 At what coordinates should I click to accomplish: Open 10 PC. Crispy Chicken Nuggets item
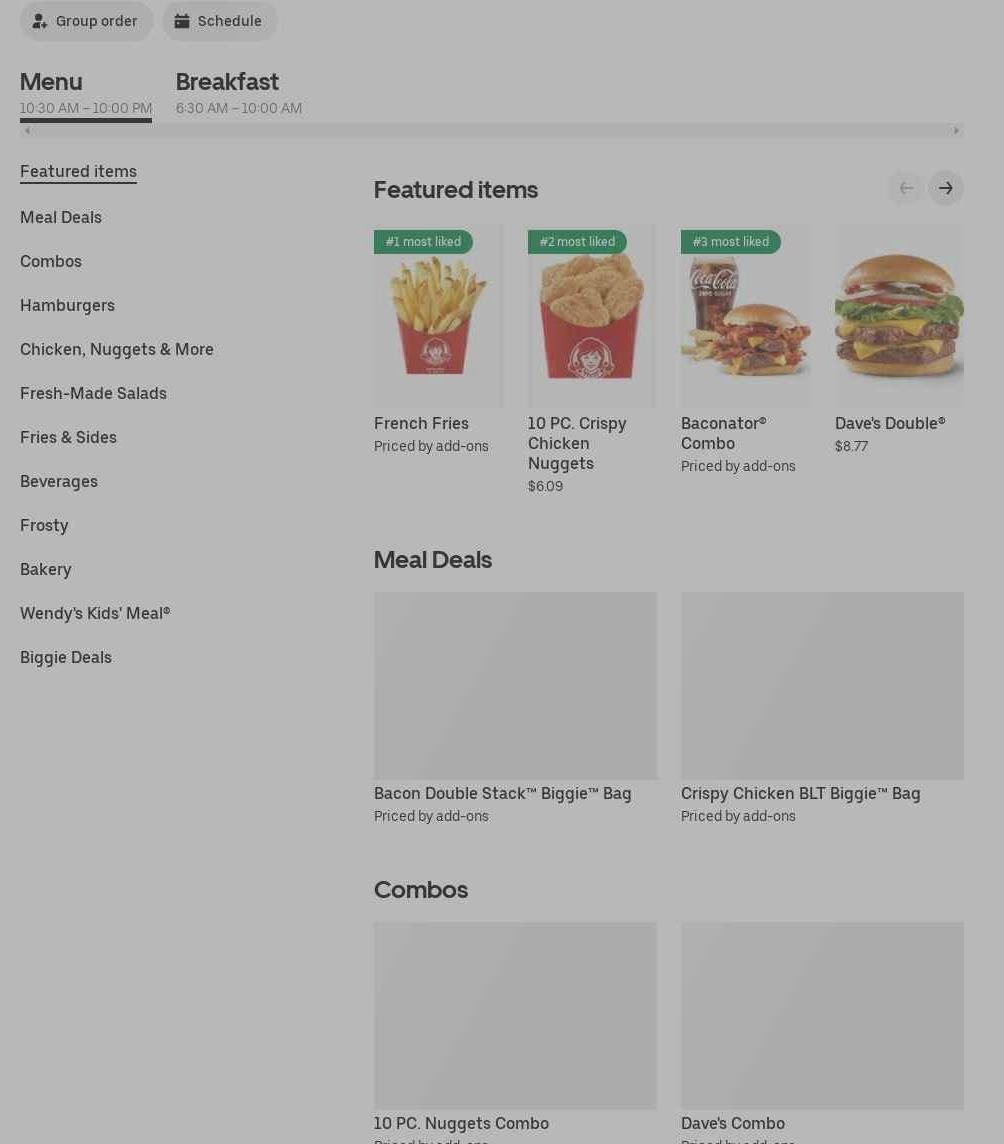[592, 360]
